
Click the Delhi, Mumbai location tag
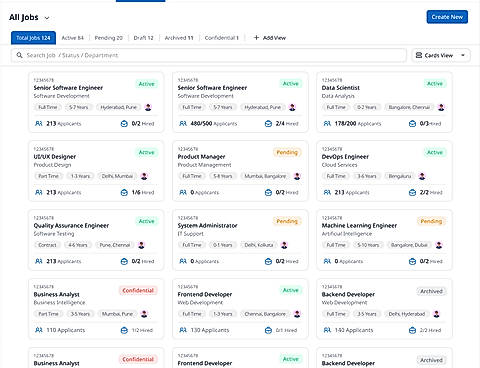point(117,176)
